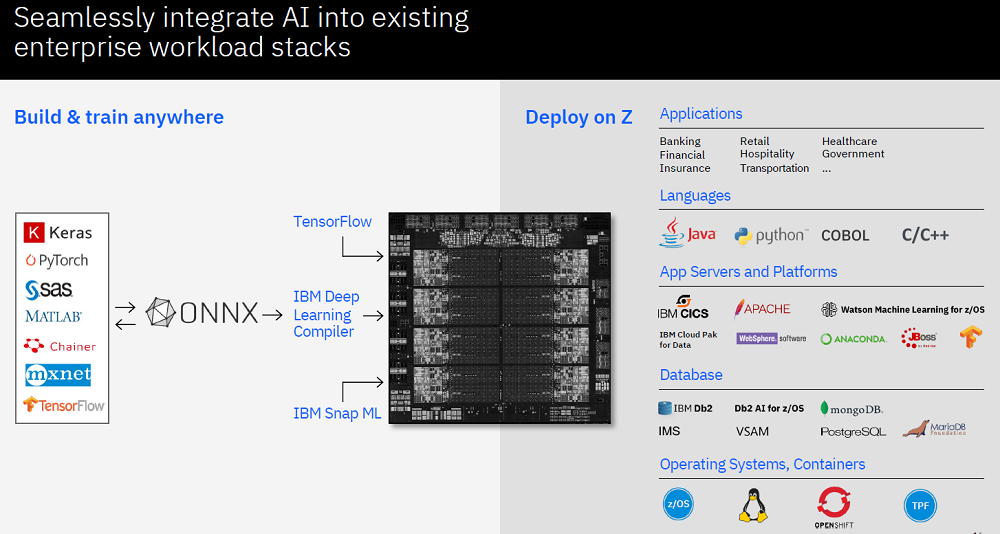The image size is (1000, 534).
Task: Click the Keras logo
Action: [58, 233]
